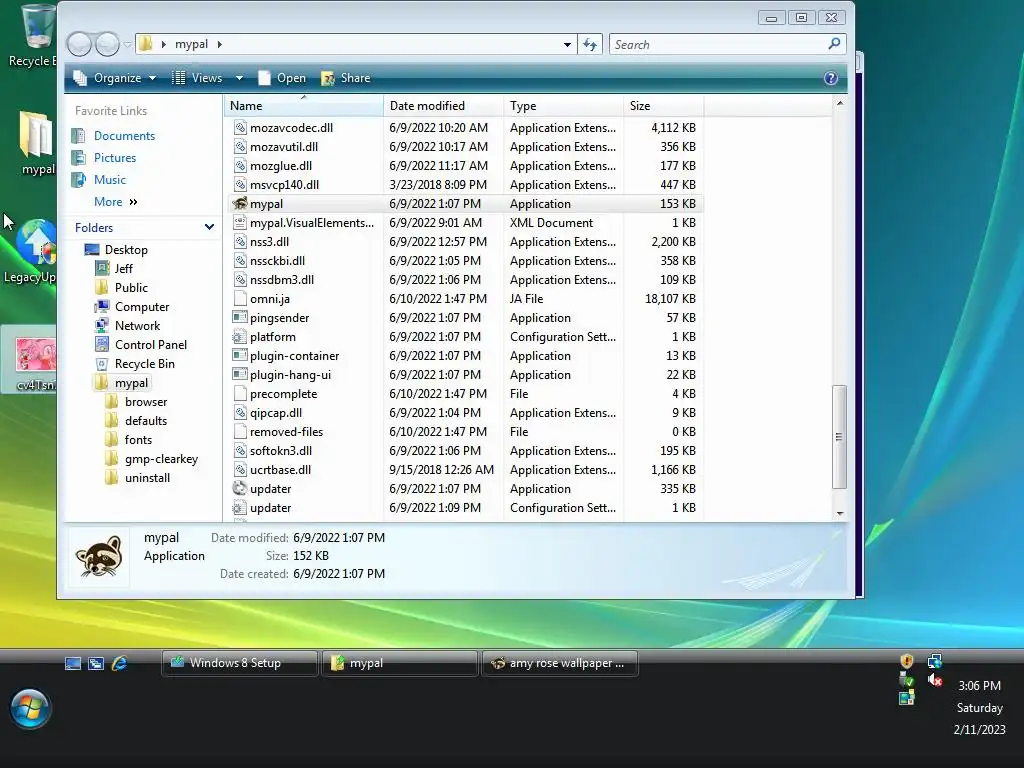Click the refresh button beside address bar
Image resolution: width=1024 pixels, height=768 pixels.
tap(590, 44)
